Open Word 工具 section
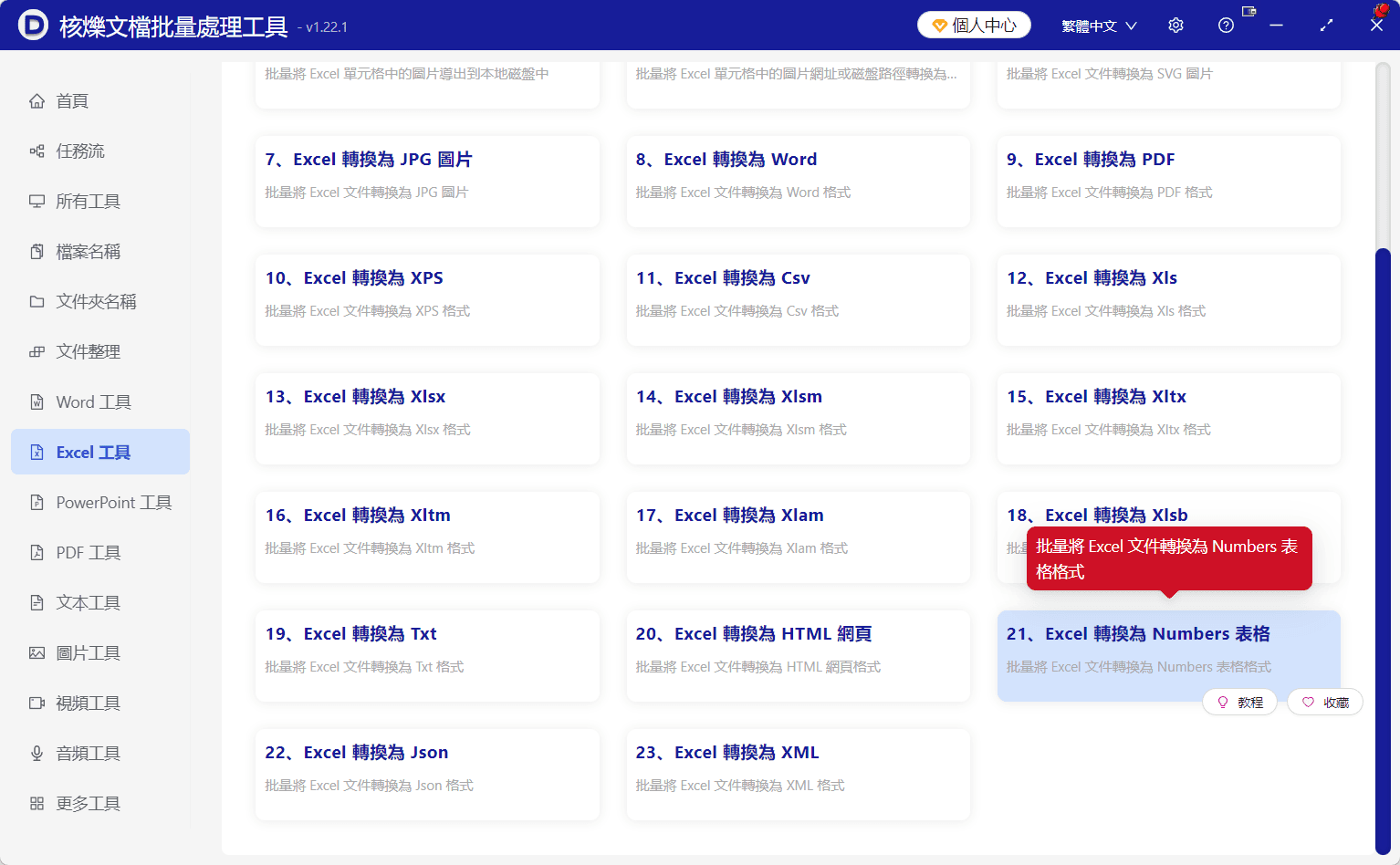Viewport: 1400px width, 865px height. tap(100, 402)
